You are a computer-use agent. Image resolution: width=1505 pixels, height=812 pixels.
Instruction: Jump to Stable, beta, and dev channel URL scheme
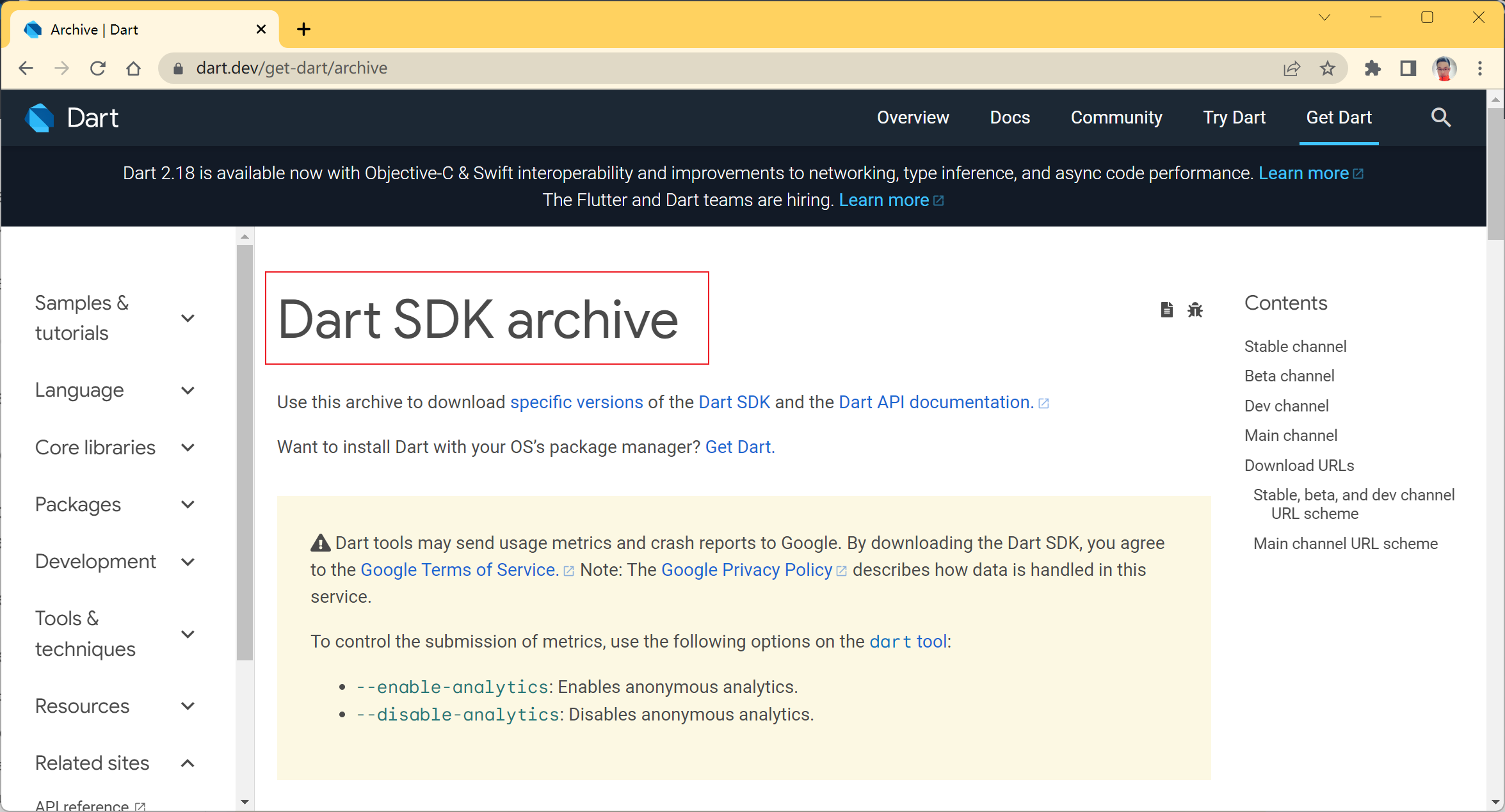click(1353, 504)
